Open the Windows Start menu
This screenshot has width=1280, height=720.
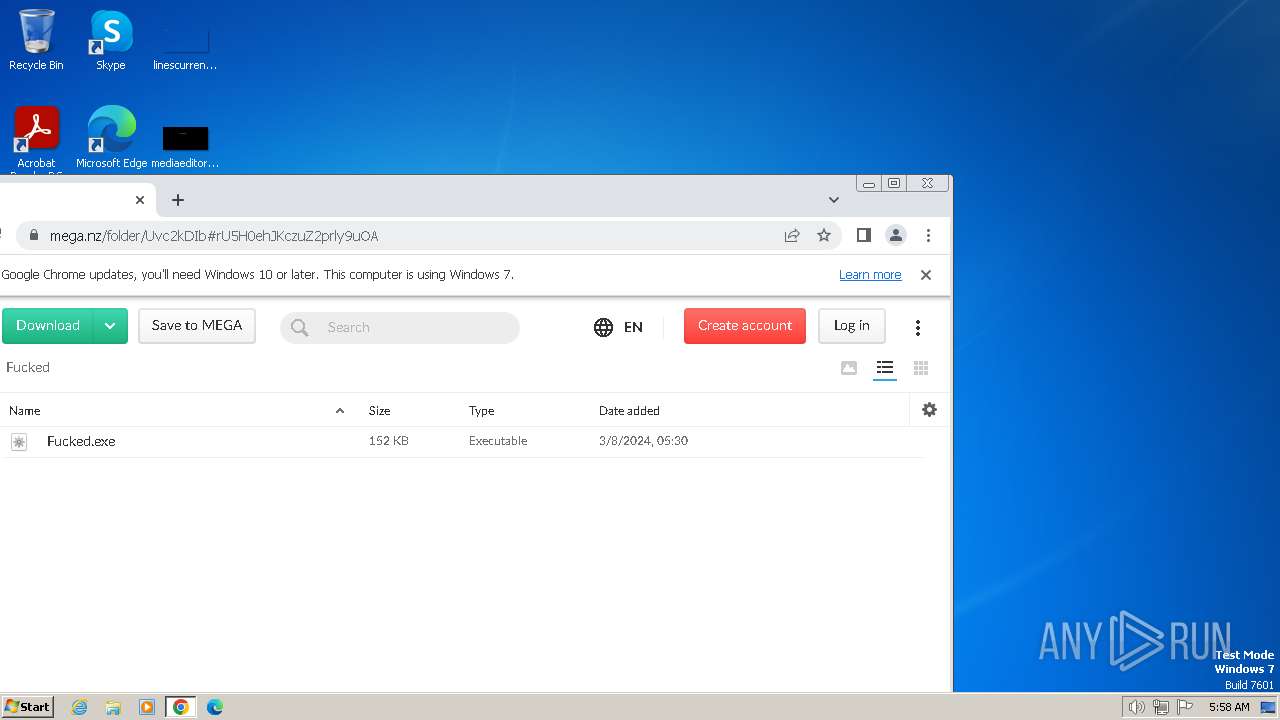(28, 706)
